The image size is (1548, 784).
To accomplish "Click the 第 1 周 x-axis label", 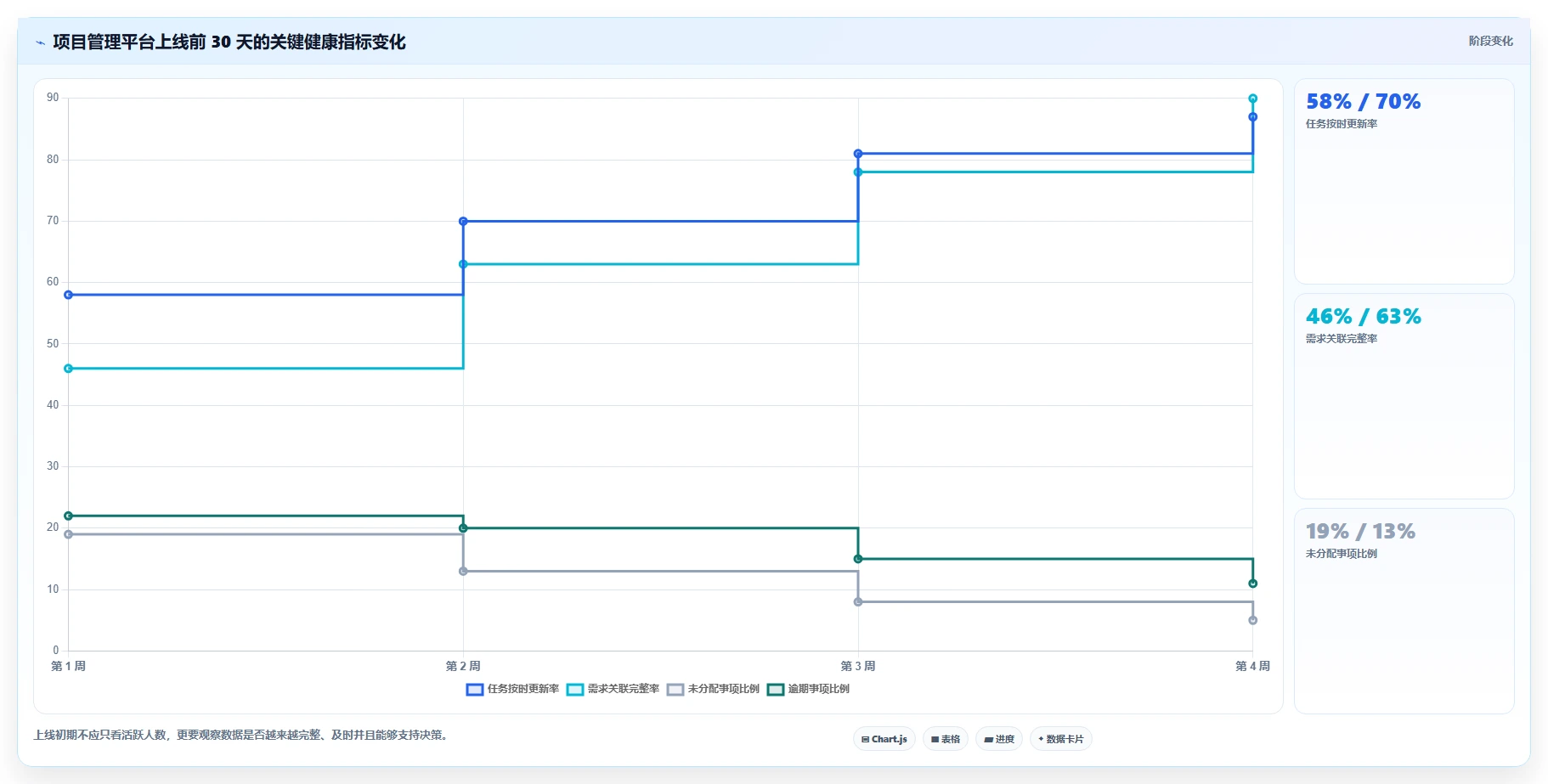I will click(x=69, y=666).
